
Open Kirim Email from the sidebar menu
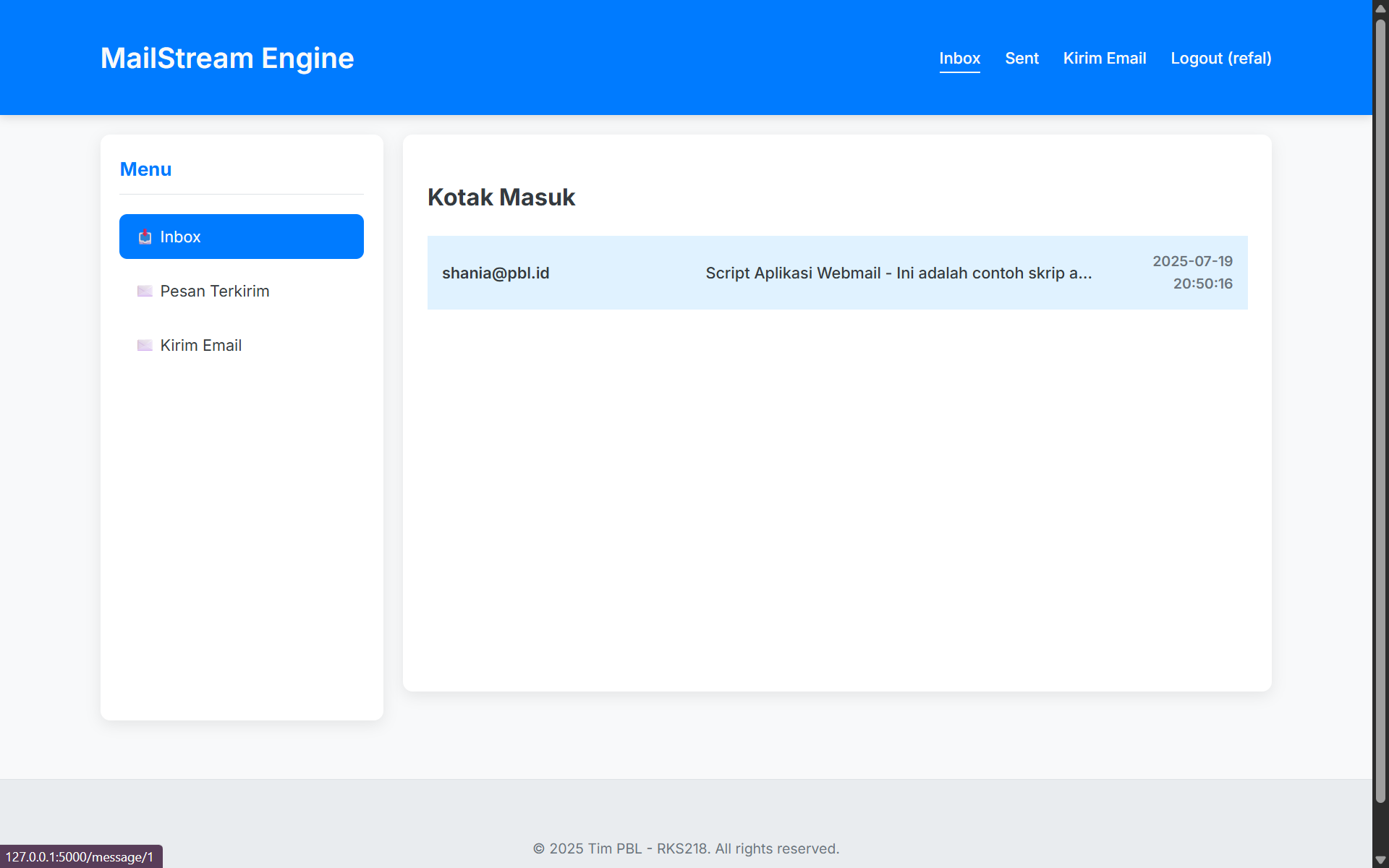[x=200, y=345]
